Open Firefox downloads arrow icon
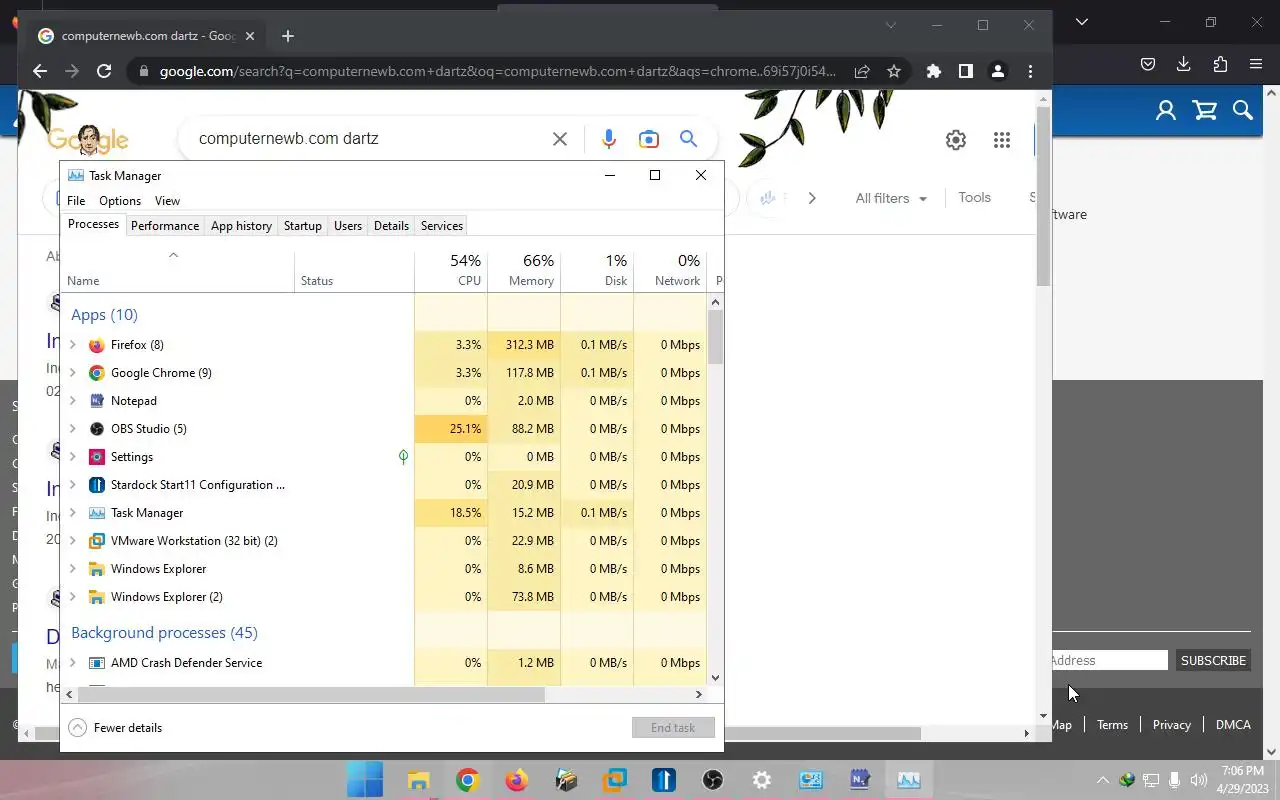This screenshot has height=800, width=1280. [1184, 64]
